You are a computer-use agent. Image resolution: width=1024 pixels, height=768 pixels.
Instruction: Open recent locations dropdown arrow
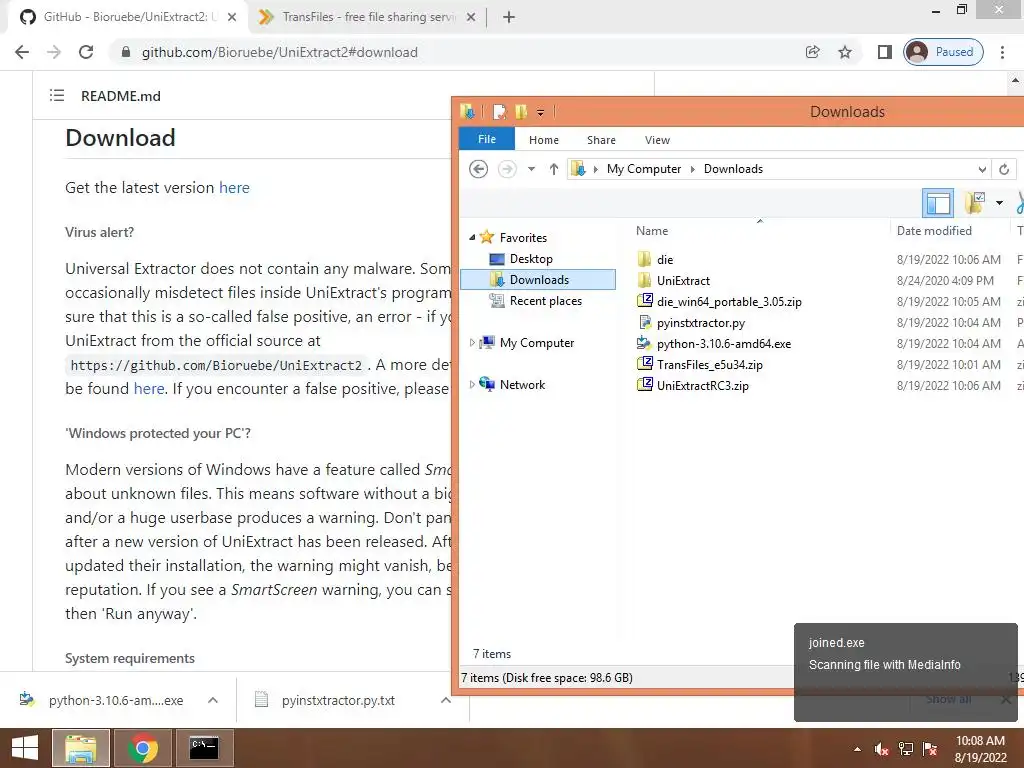click(532, 169)
